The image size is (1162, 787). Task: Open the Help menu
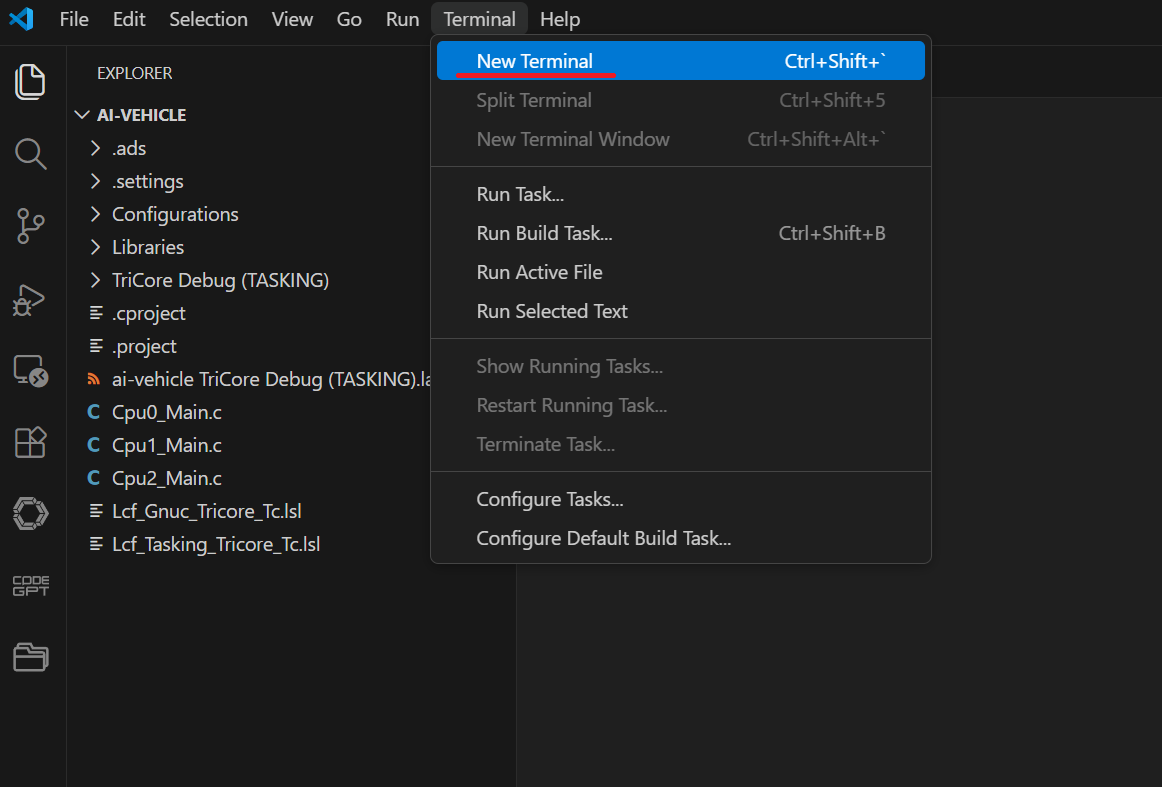pos(559,19)
